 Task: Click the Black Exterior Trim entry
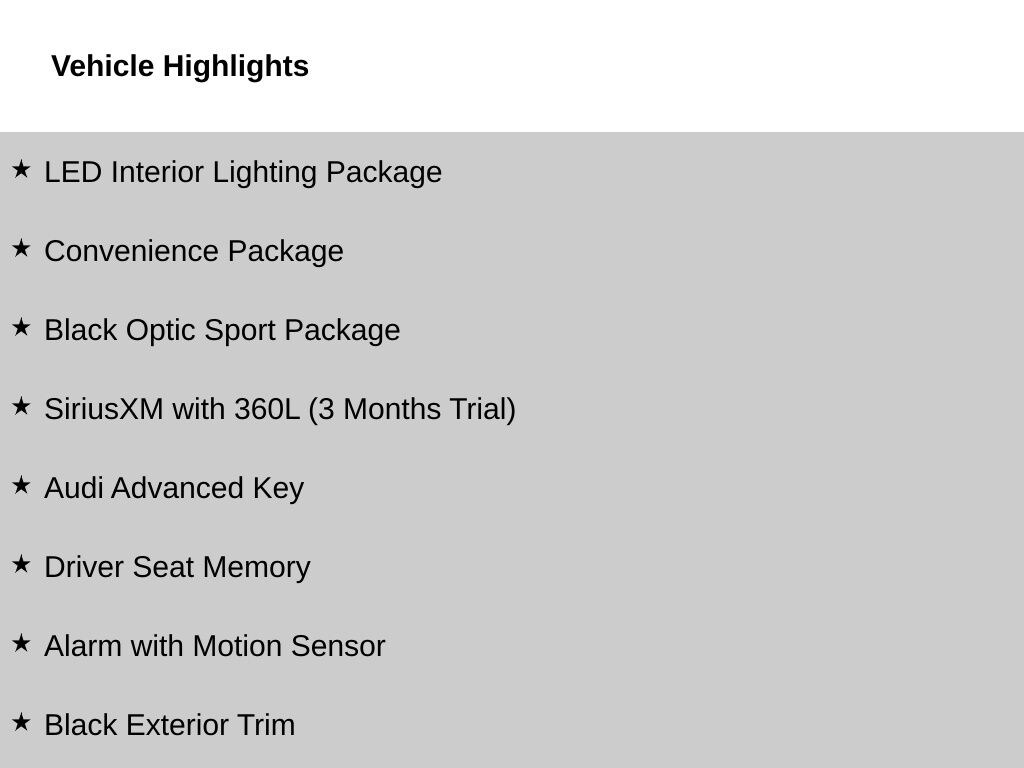point(170,726)
